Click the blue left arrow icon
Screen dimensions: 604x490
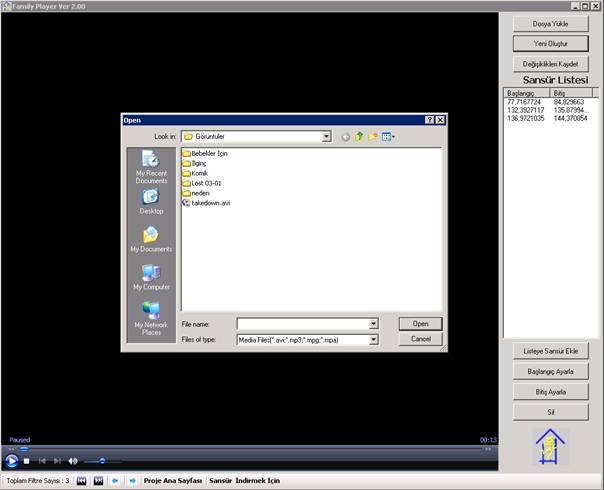tap(115, 480)
